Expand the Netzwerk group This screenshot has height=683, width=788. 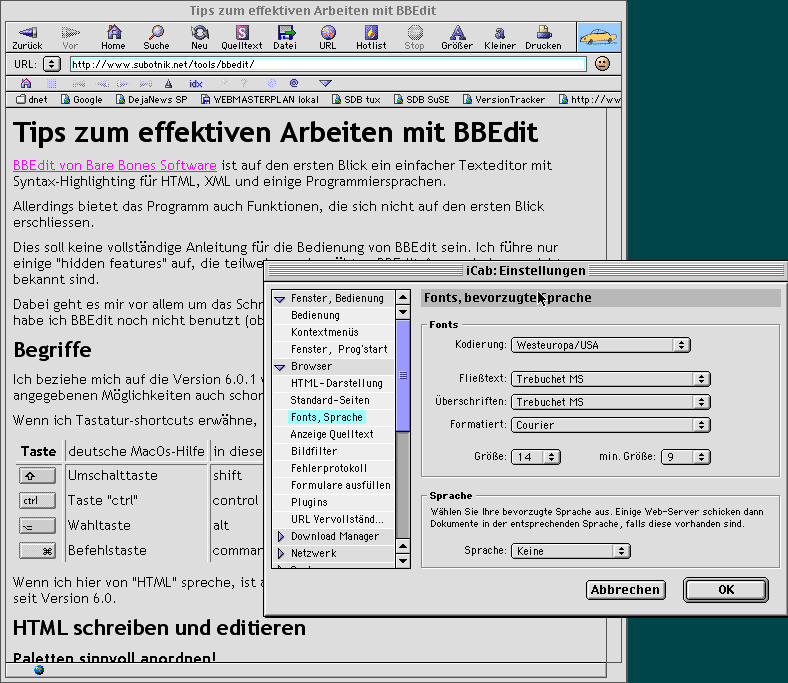click(281, 554)
